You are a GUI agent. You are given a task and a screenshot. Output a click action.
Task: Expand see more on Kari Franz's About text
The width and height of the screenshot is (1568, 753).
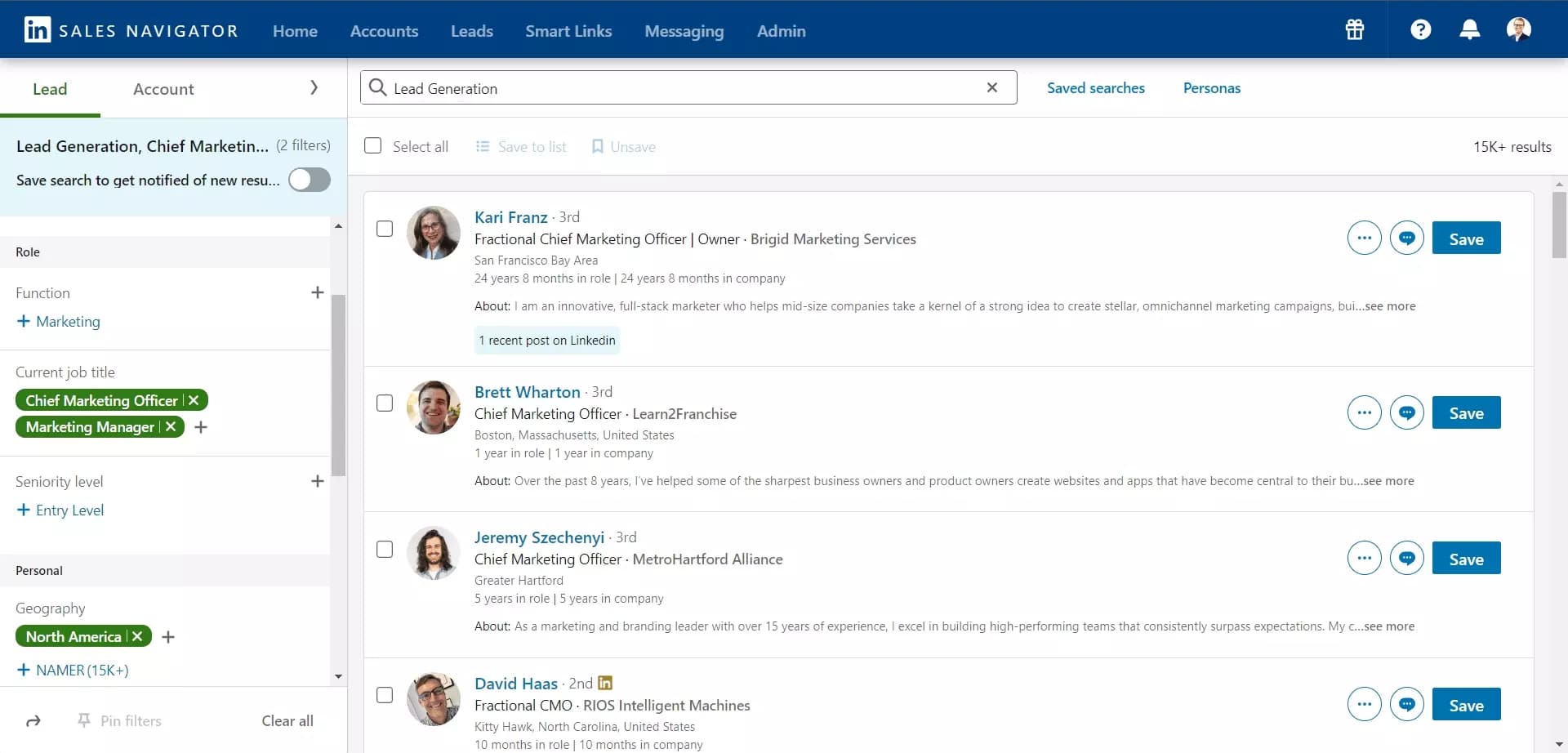click(x=1388, y=306)
